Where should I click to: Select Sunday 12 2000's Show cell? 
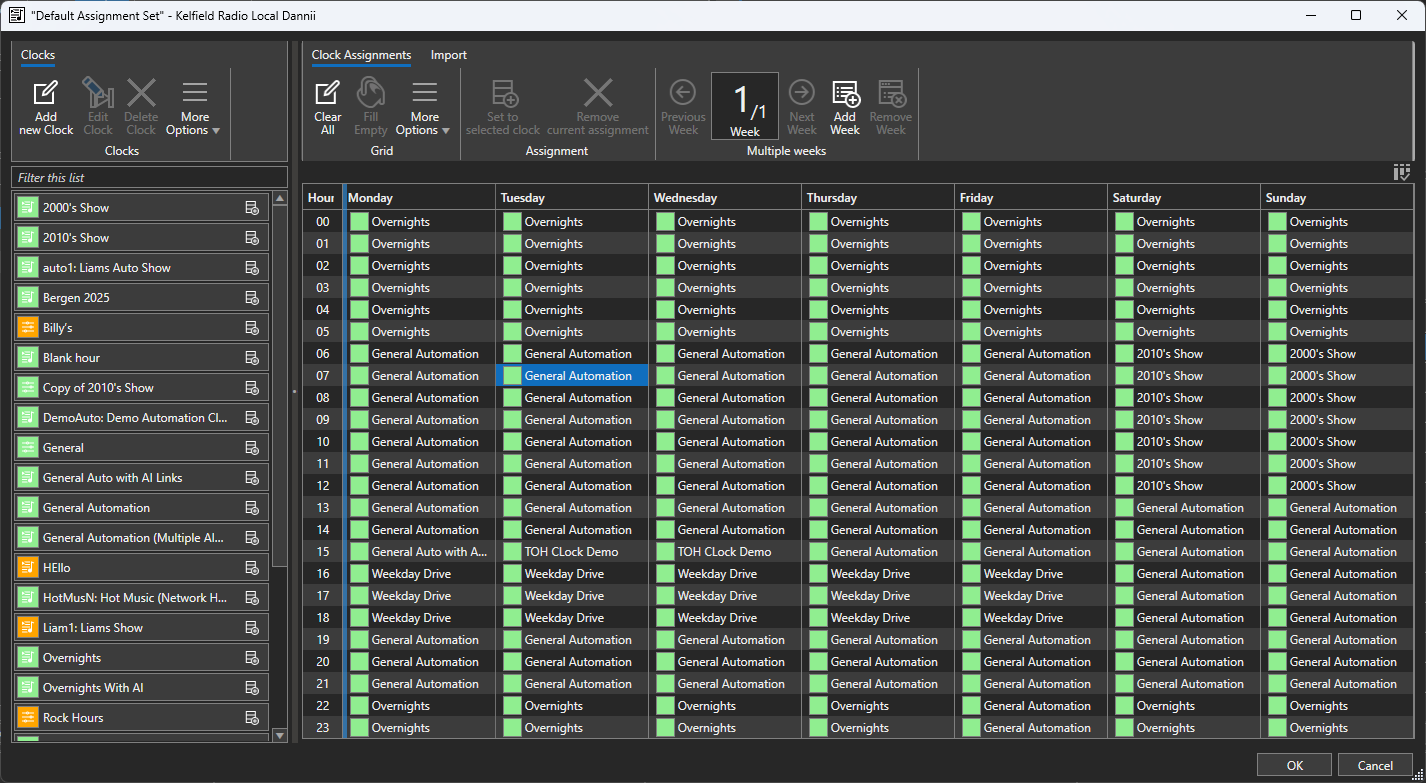(x=1337, y=486)
